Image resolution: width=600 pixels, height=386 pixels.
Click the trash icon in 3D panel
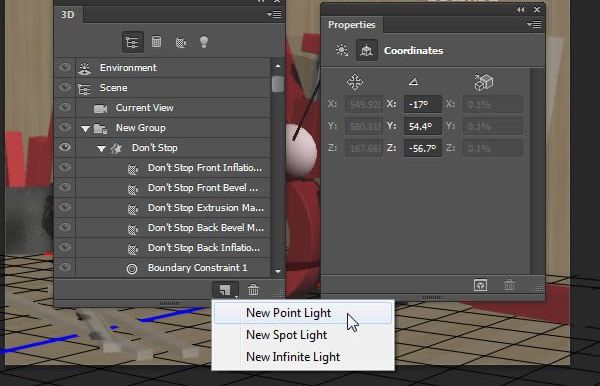tap(253, 290)
